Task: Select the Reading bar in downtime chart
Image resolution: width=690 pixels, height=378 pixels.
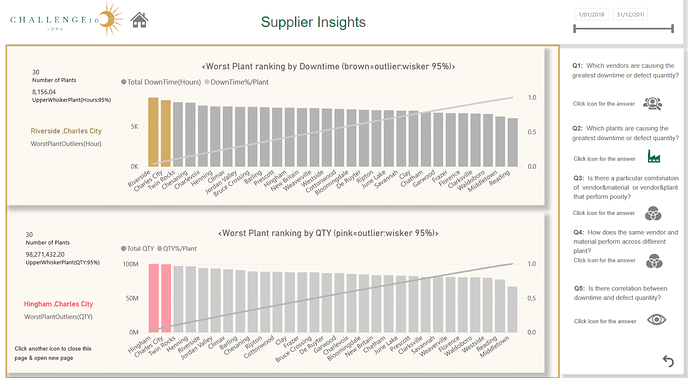Action: point(513,142)
